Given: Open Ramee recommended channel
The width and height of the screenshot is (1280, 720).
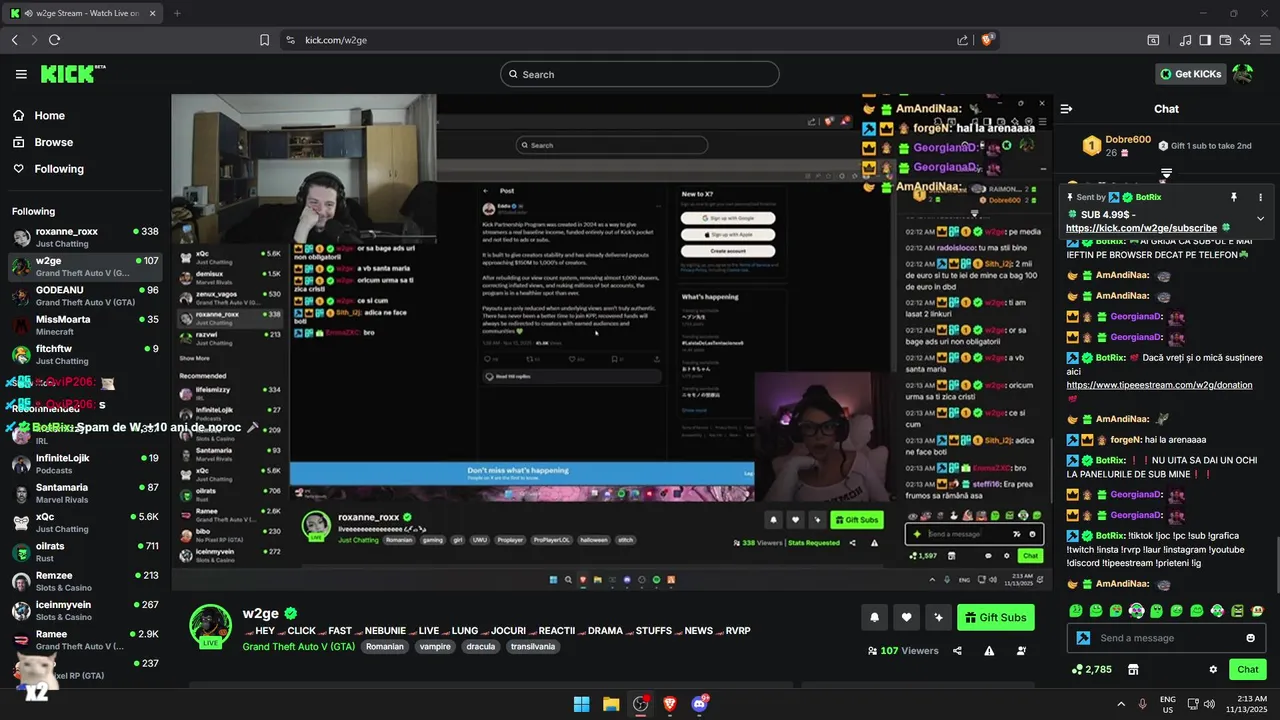Looking at the screenshot, I should tap(85, 640).
